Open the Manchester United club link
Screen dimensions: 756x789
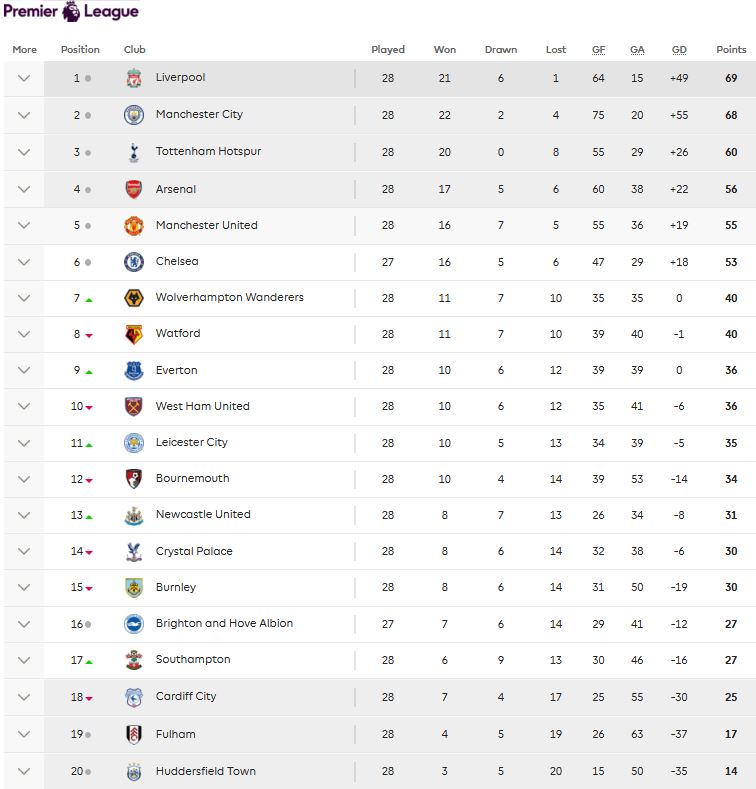pyautogui.click(x=206, y=225)
